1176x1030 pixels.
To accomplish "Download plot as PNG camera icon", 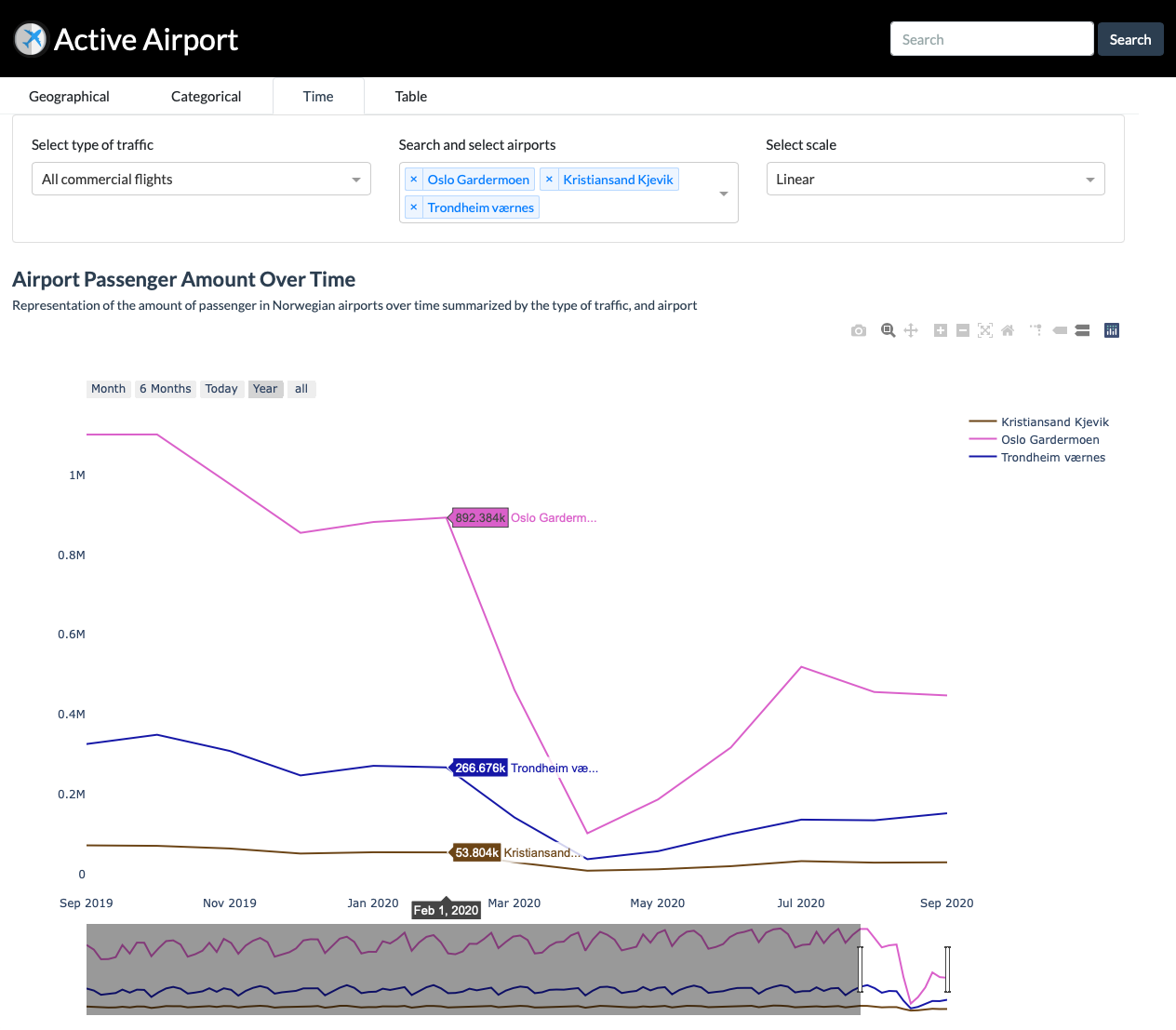I will 858,330.
